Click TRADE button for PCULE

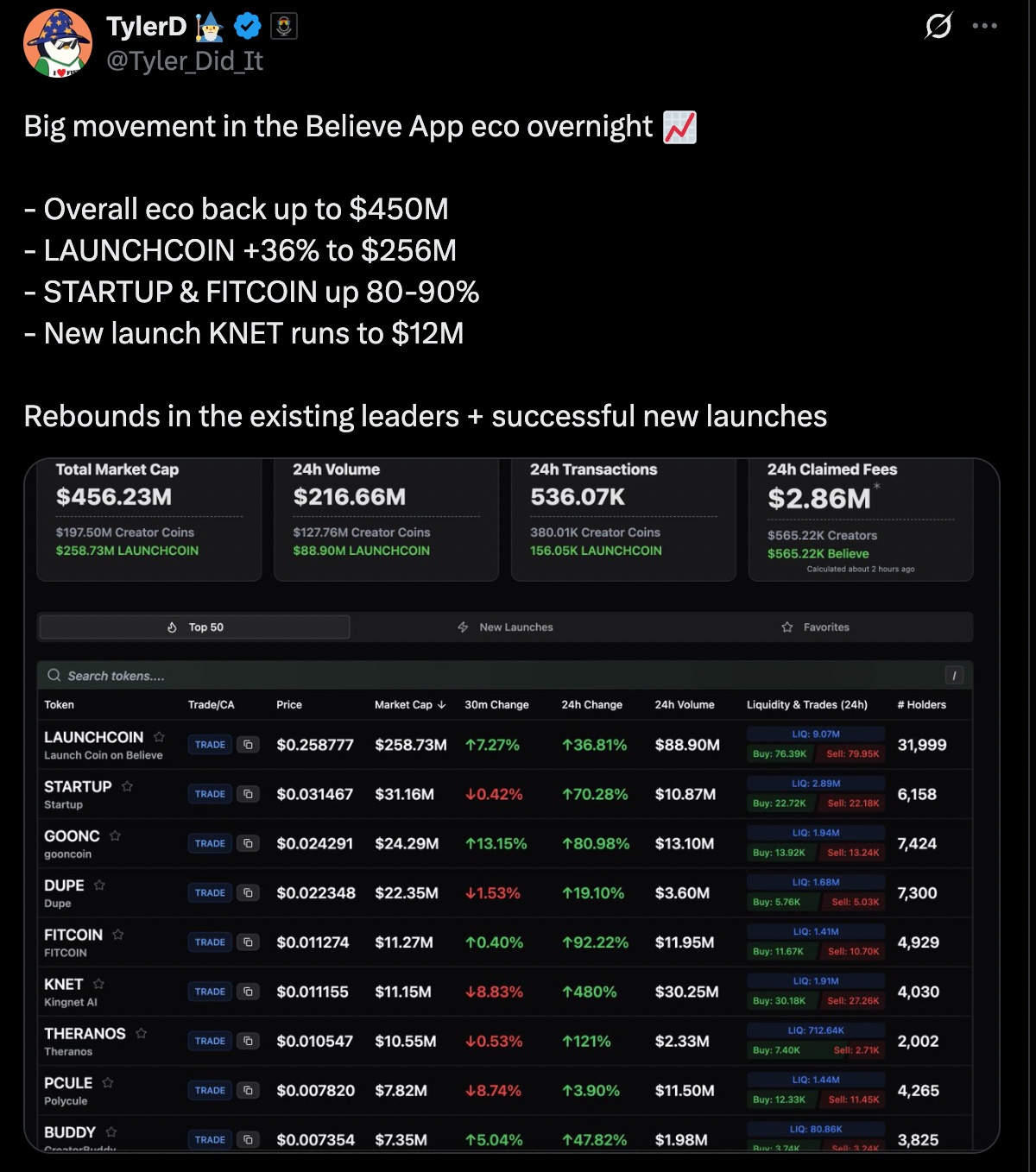pyautogui.click(x=210, y=1090)
